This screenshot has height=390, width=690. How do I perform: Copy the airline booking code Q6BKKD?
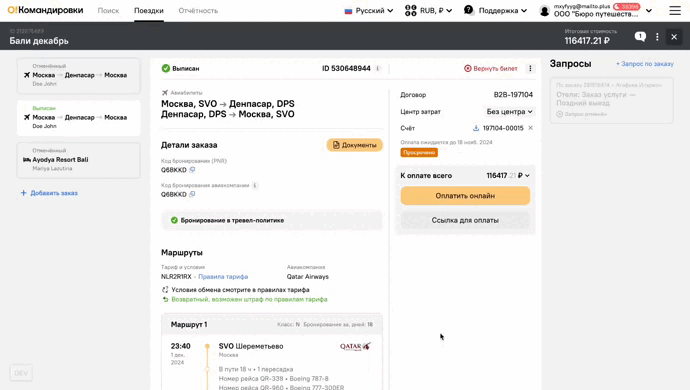coord(192,194)
